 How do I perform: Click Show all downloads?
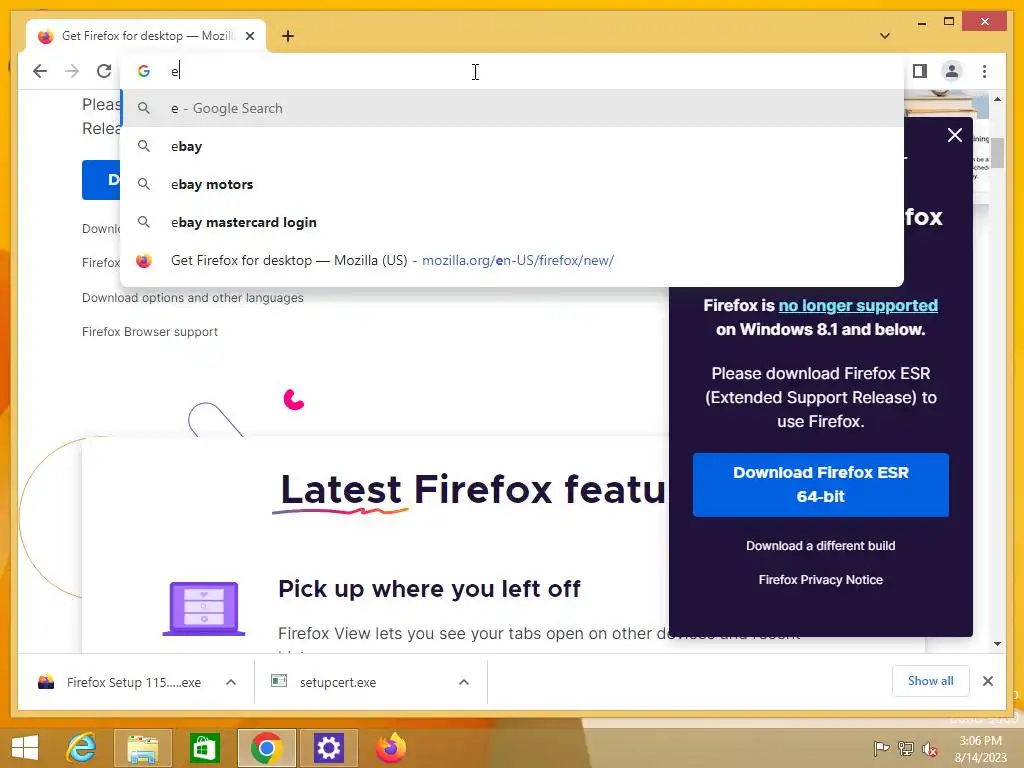click(x=931, y=681)
